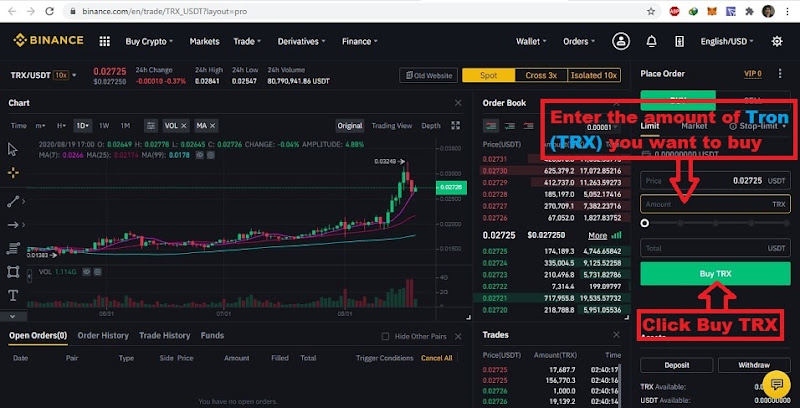
Task: Expand the Finance dropdown menu
Action: [360, 41]
